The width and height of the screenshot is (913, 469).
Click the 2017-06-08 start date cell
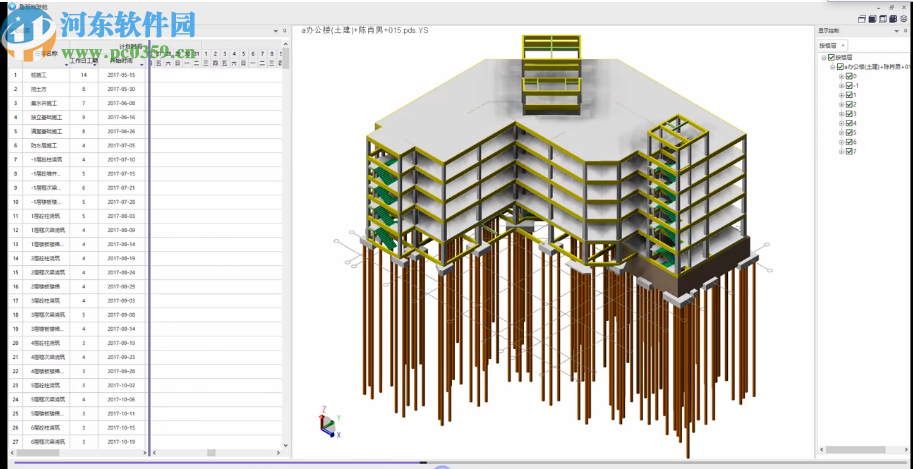[121, 103]
